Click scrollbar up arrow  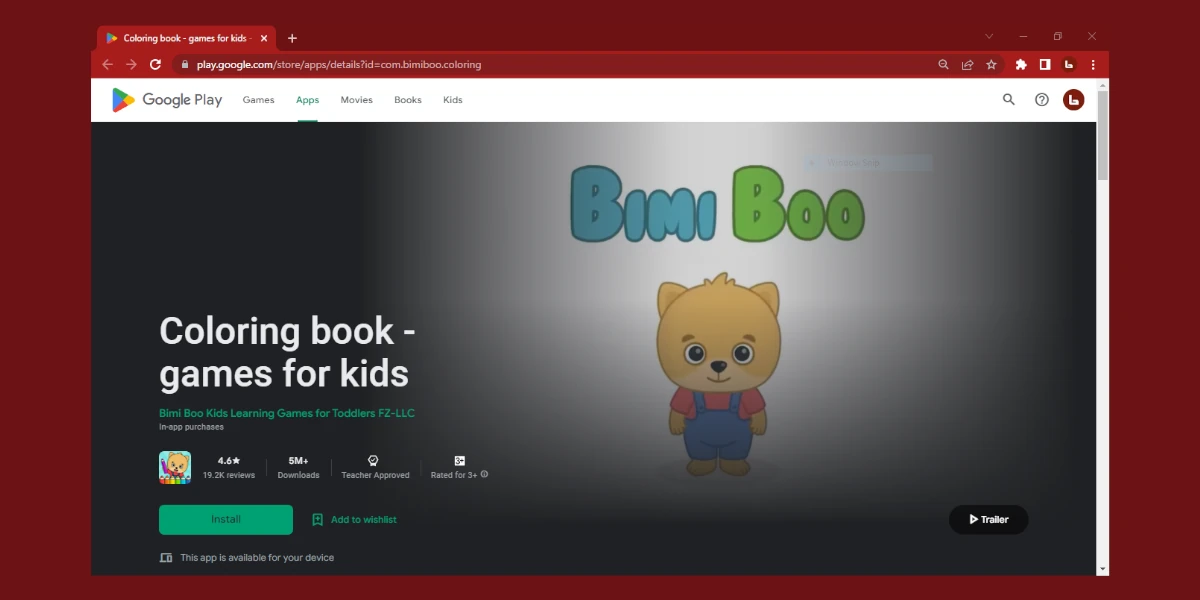pos(1103,84)
